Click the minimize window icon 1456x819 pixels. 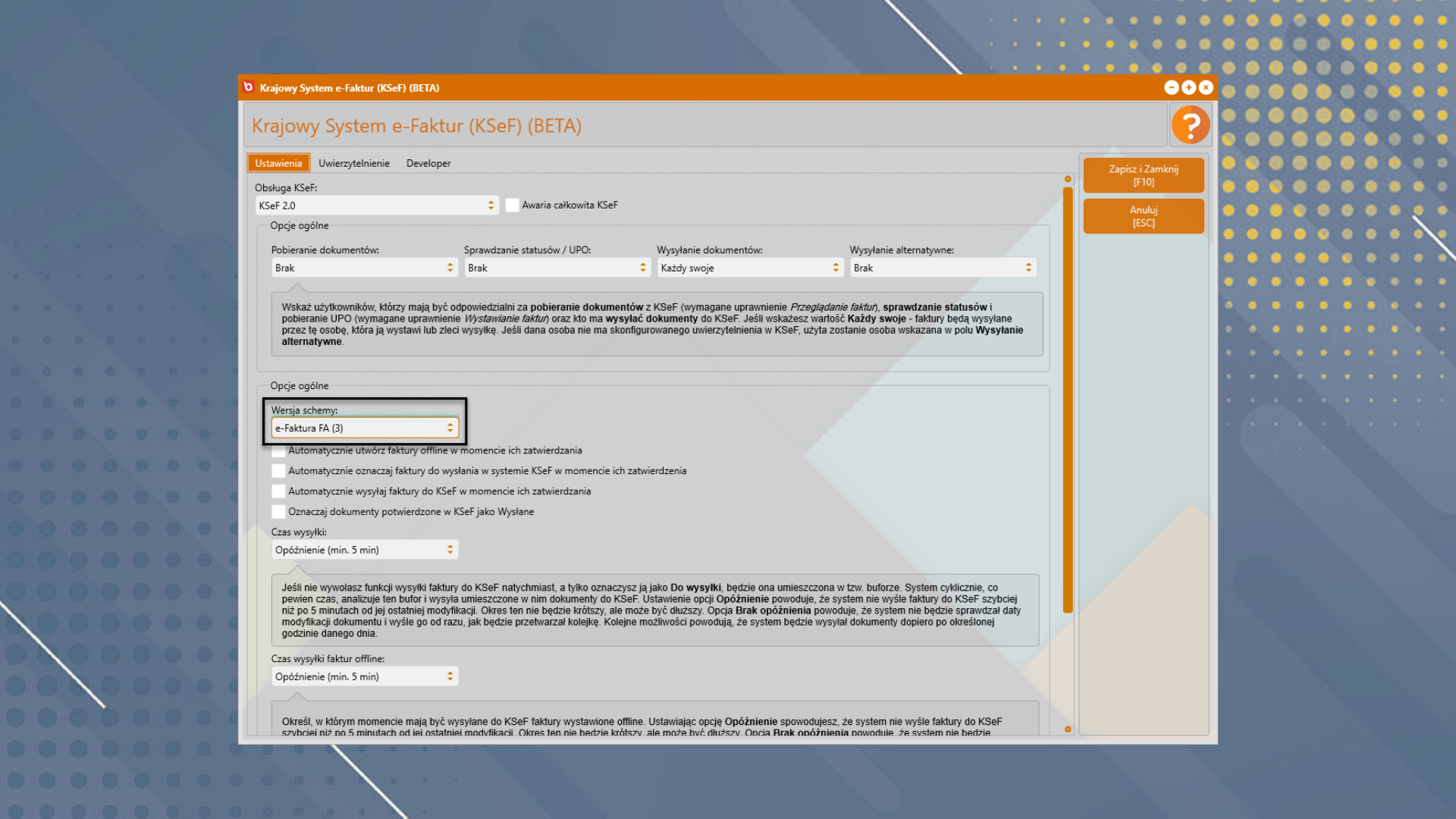click(1171, 88)
